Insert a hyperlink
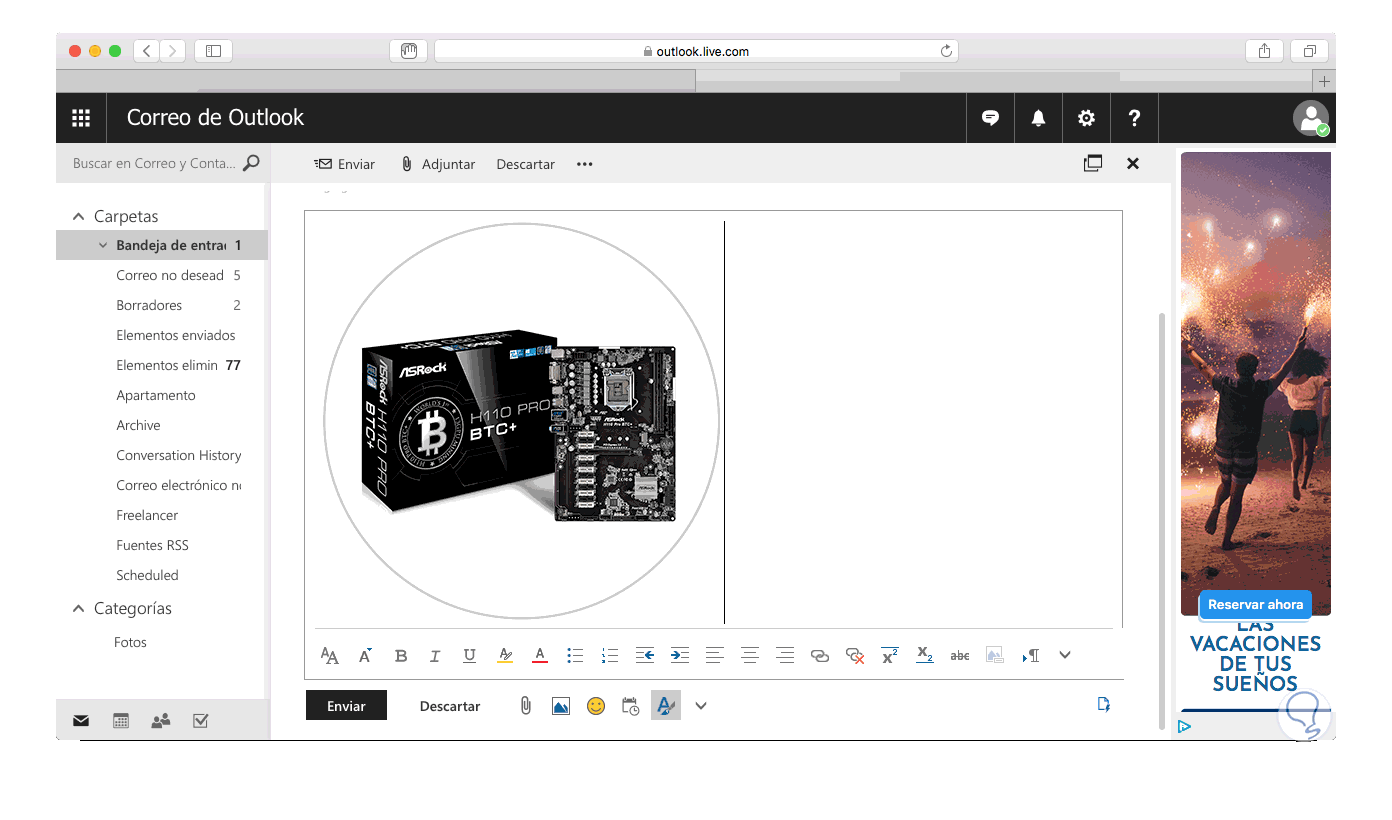This screenshot has width=1392, height=820. point(820,656)
